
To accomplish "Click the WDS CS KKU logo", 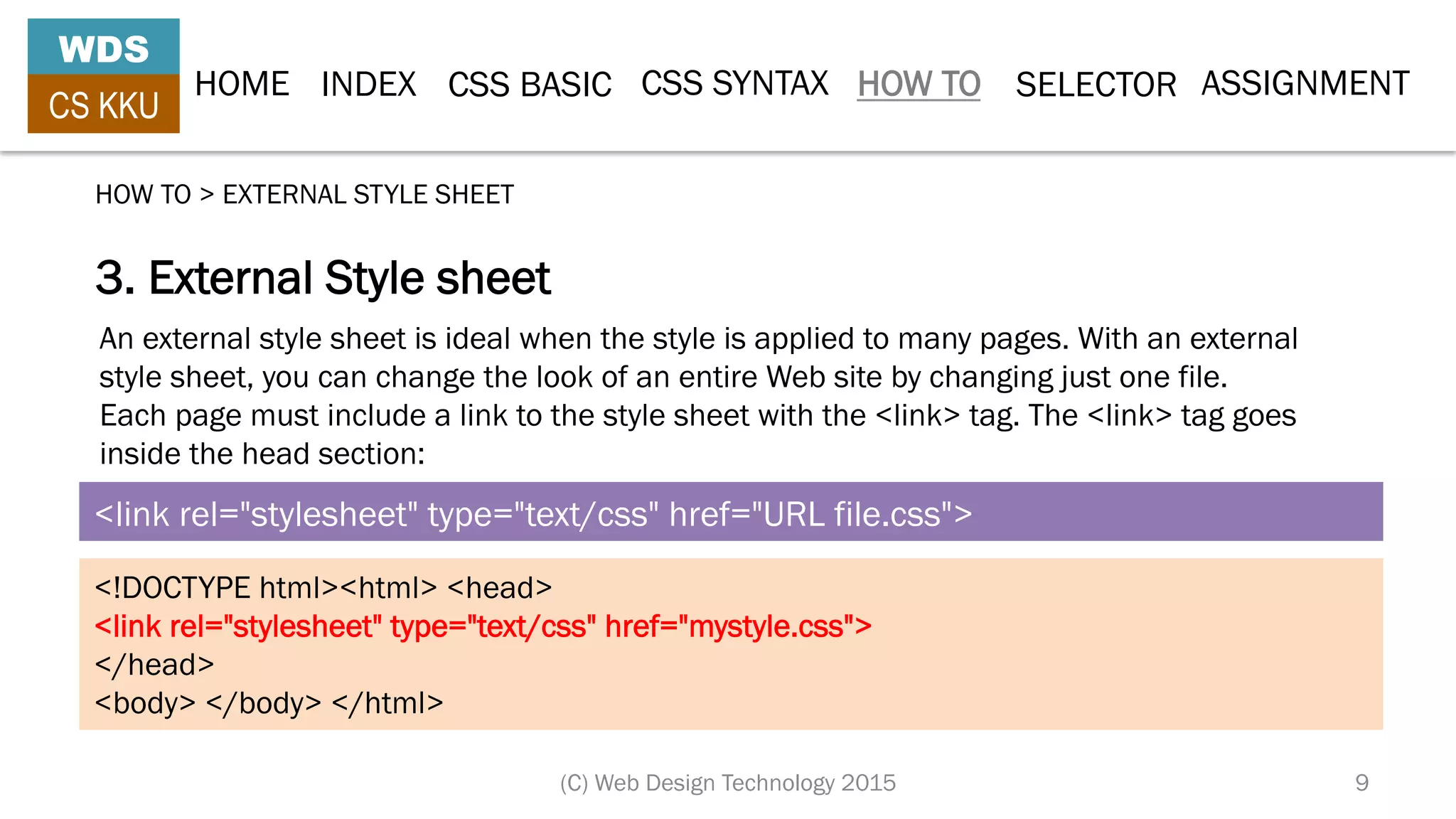I will tap(103, 76).
